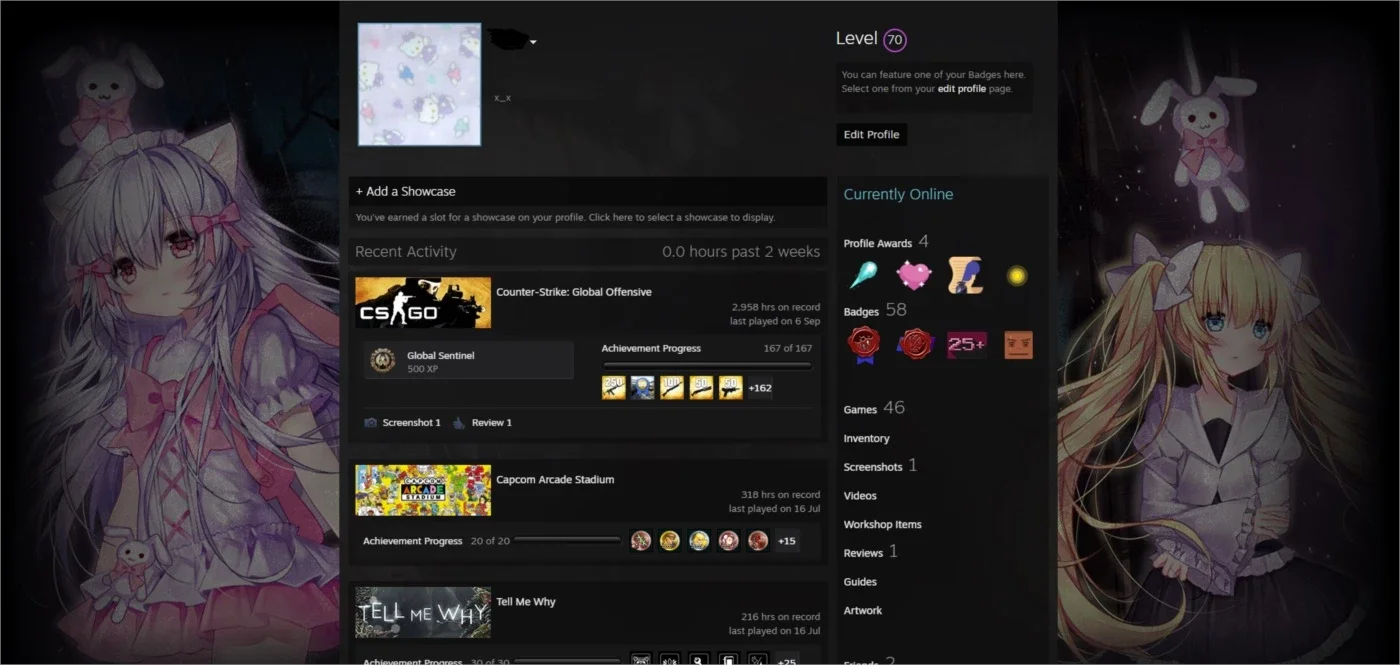This screenshot has height=665, width=1400.
Task: Click the 20 of 20 achievement count
Action: 490,541
